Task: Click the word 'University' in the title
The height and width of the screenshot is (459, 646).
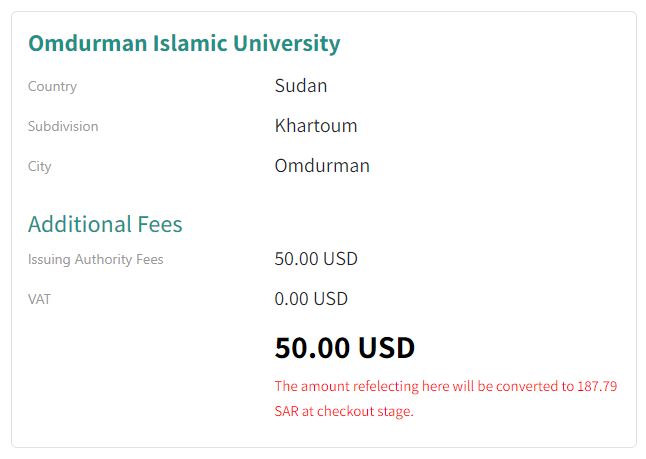Action: click(286, 43)
